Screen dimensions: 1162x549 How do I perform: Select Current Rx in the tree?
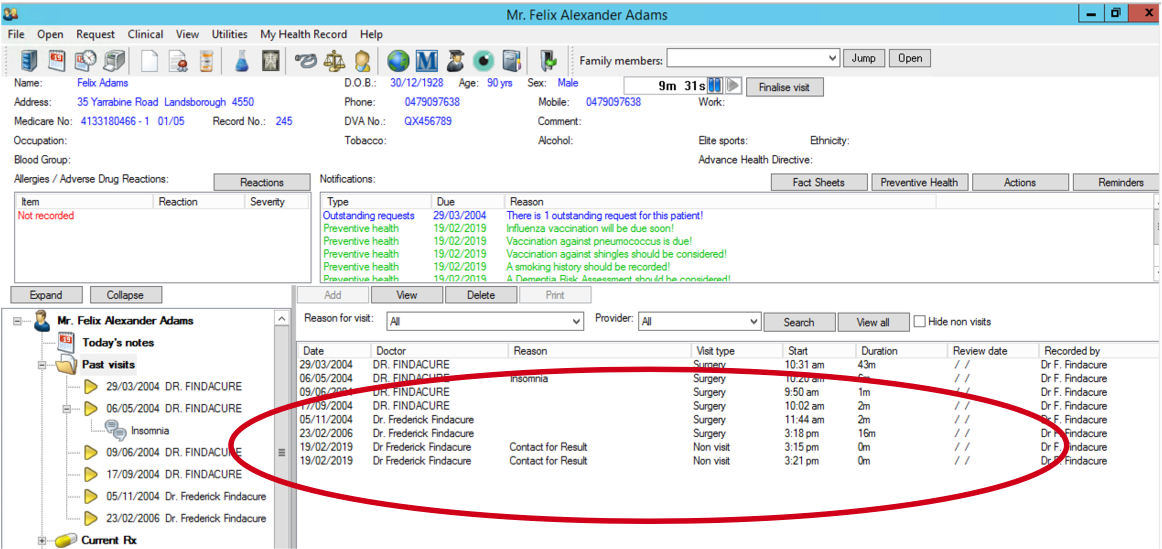tap(109, 540)
